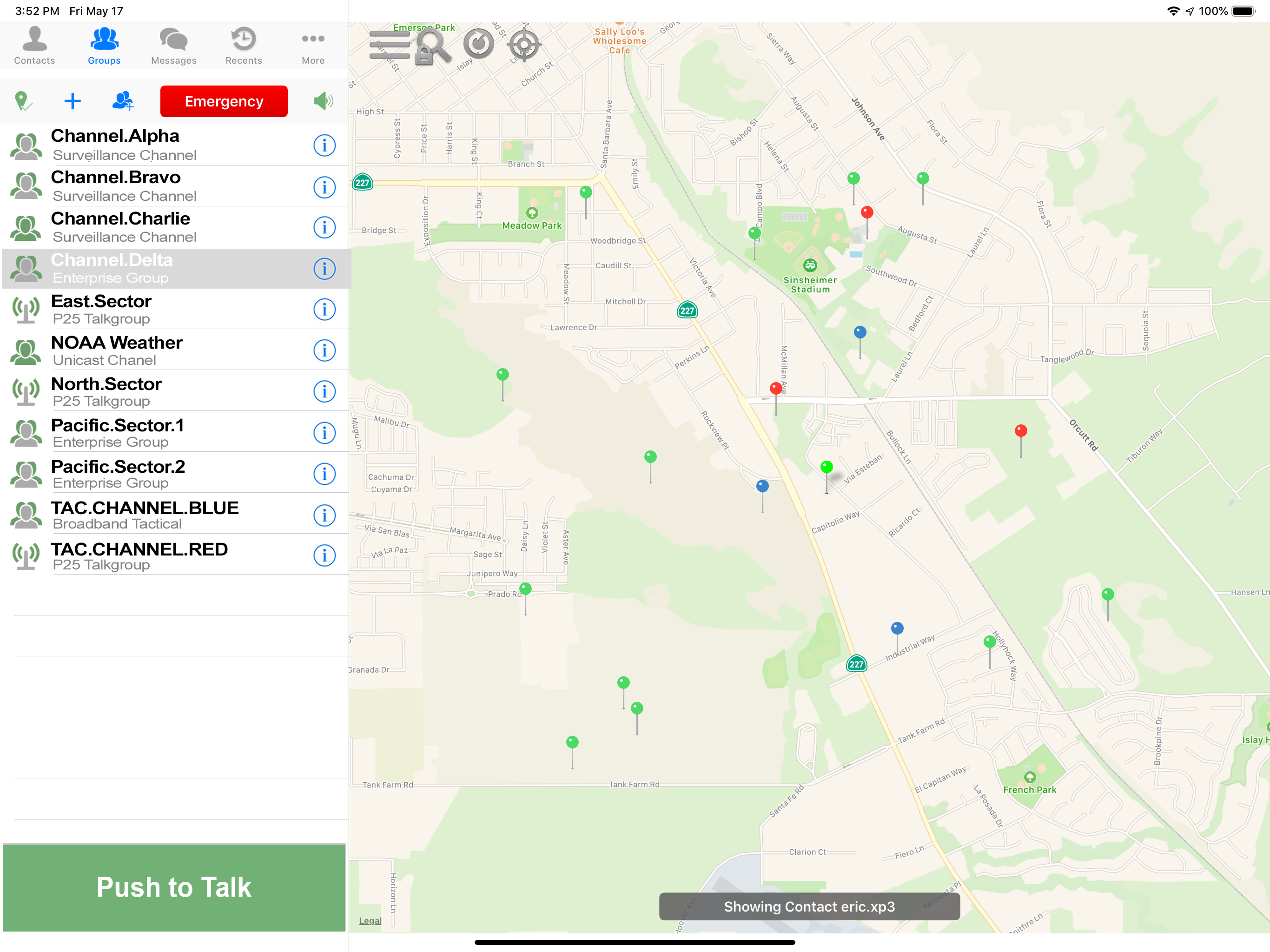Image resolution: width=1270 pixels, height=952 pixels.
Task: Tap the French Park map label
Action: click(1030, 789)
